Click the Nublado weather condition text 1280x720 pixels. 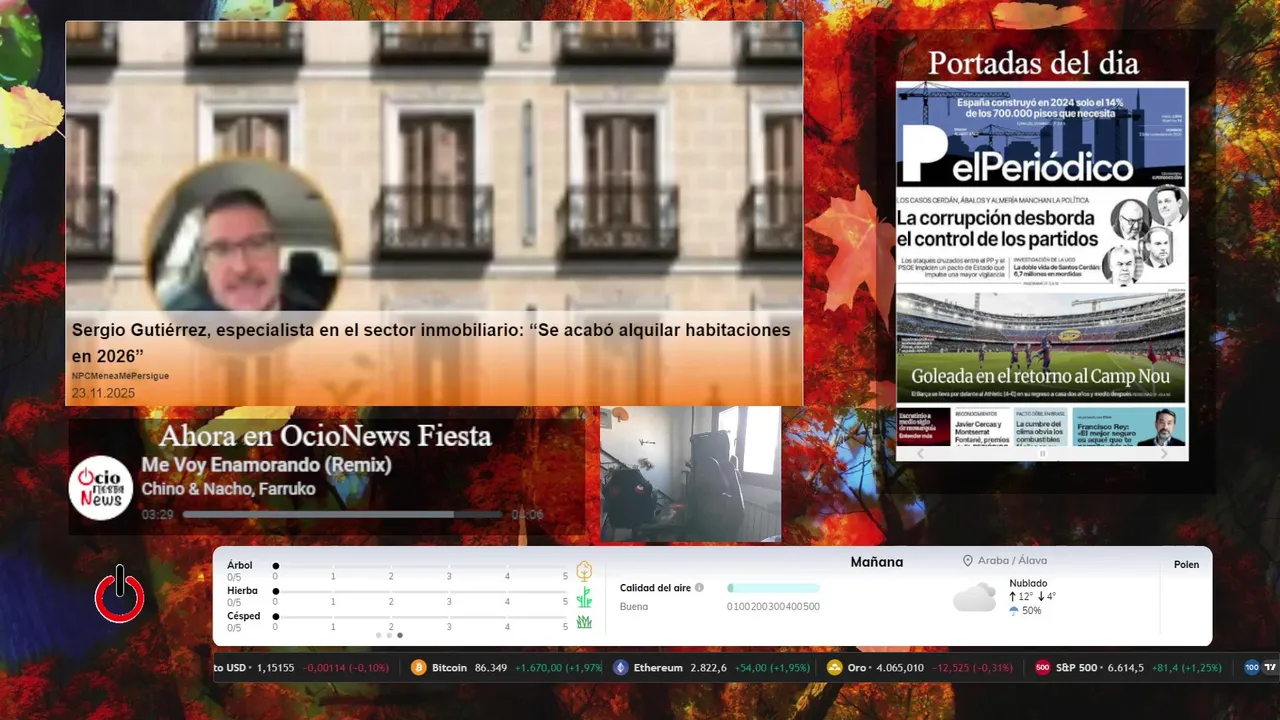[1028, 583]
